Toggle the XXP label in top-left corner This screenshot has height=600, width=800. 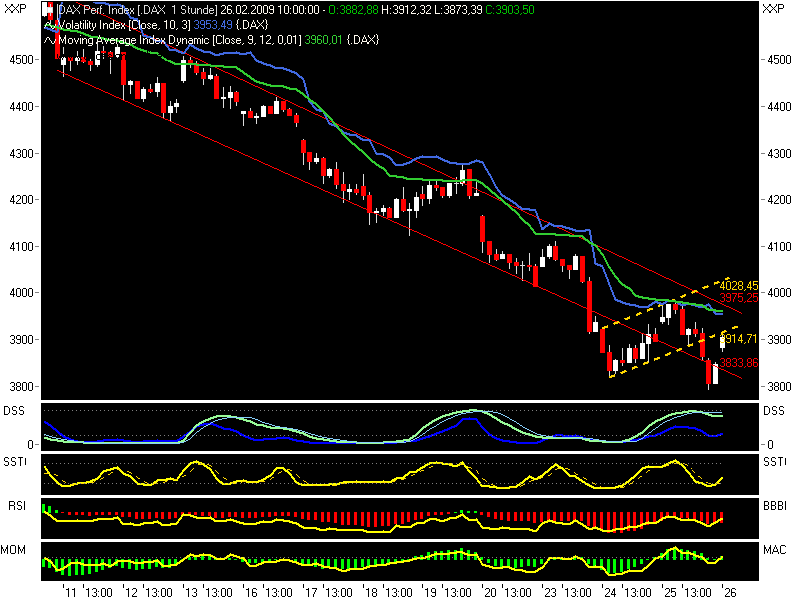(17, 9)
